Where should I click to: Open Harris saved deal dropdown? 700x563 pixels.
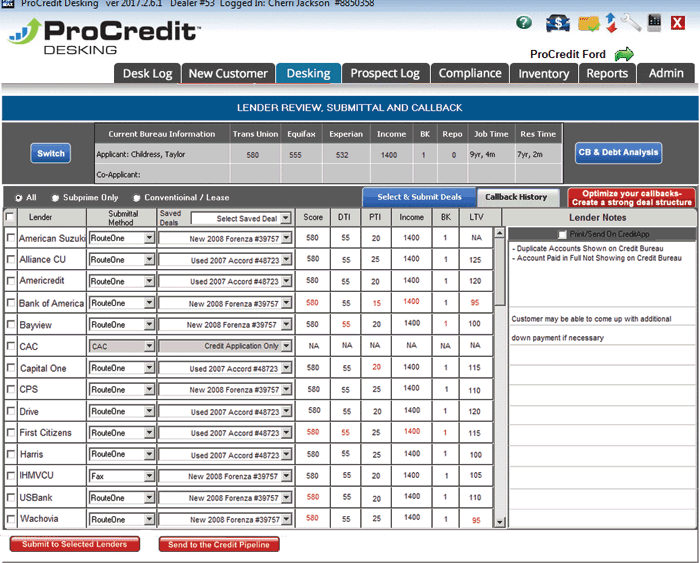click(x=225, y=455)
